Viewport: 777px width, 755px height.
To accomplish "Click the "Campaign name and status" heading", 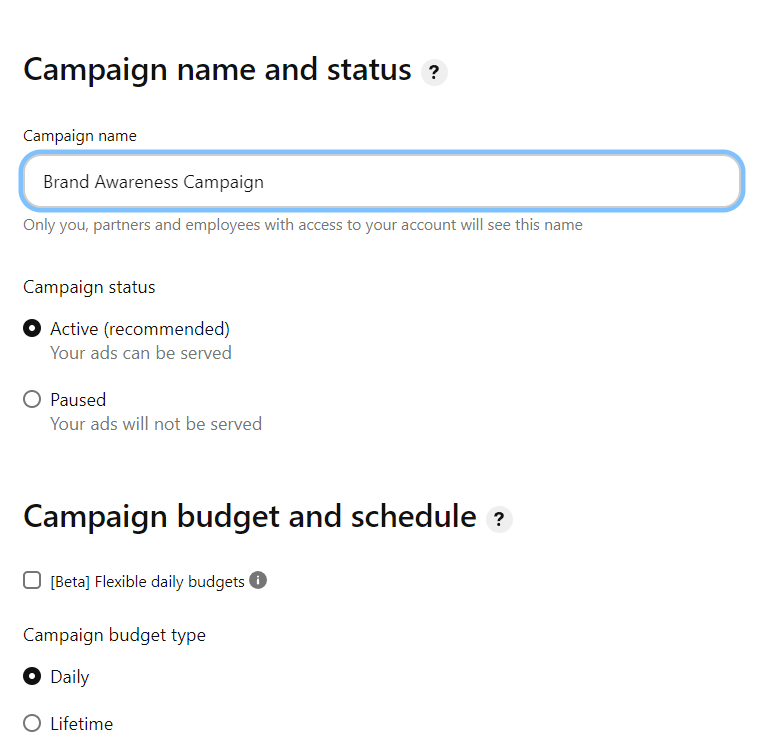I will point(217,70).
